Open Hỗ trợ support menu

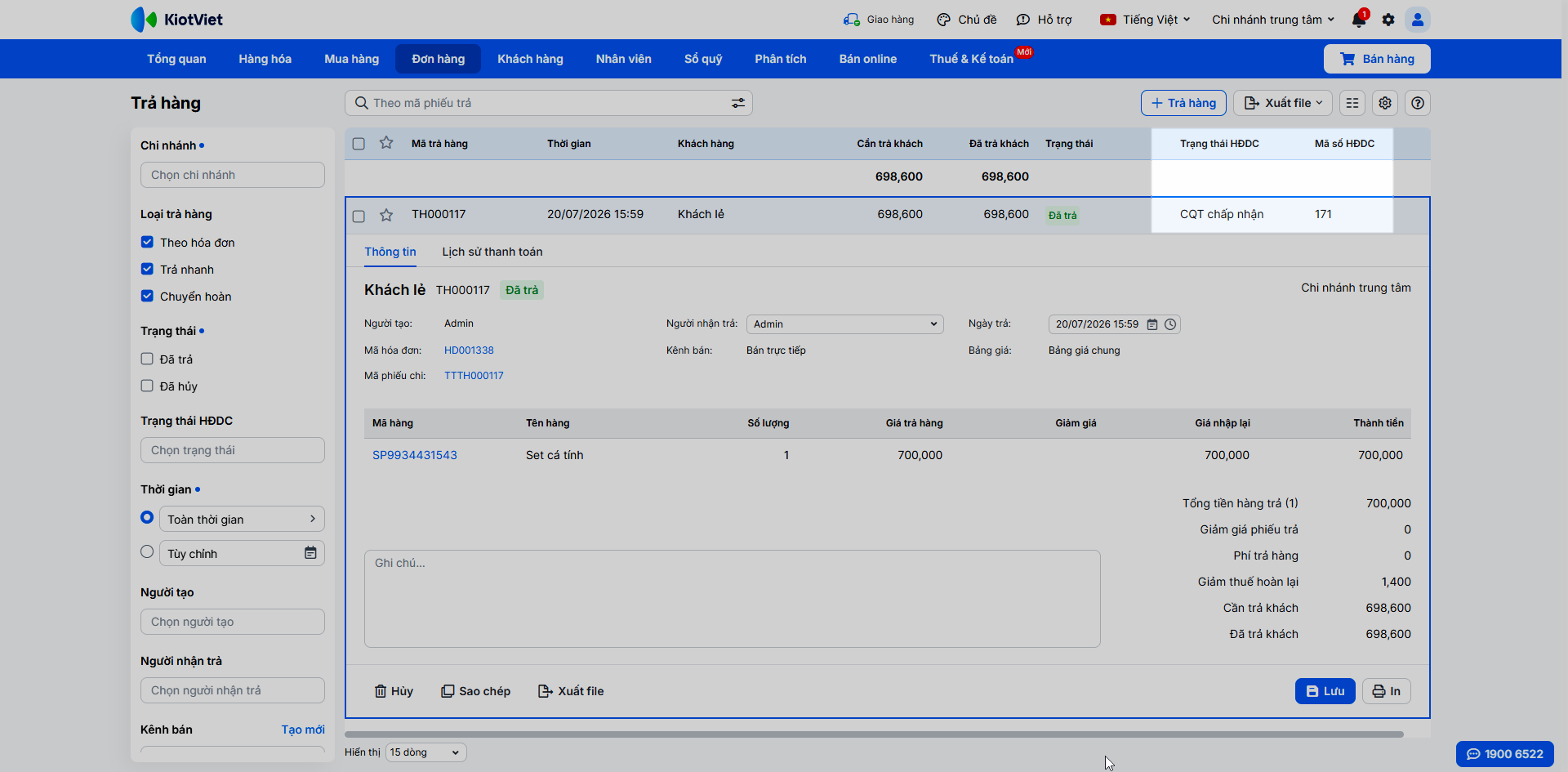click(x=1044, y=20)
